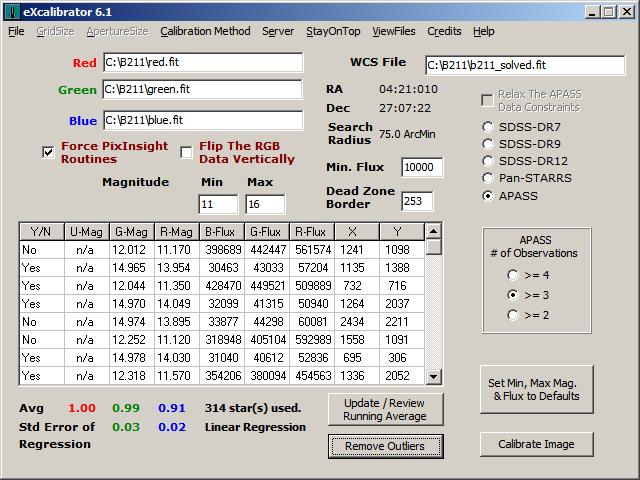
Task: Click the Calibrate Image button
Action: click(x=536, y=444)
